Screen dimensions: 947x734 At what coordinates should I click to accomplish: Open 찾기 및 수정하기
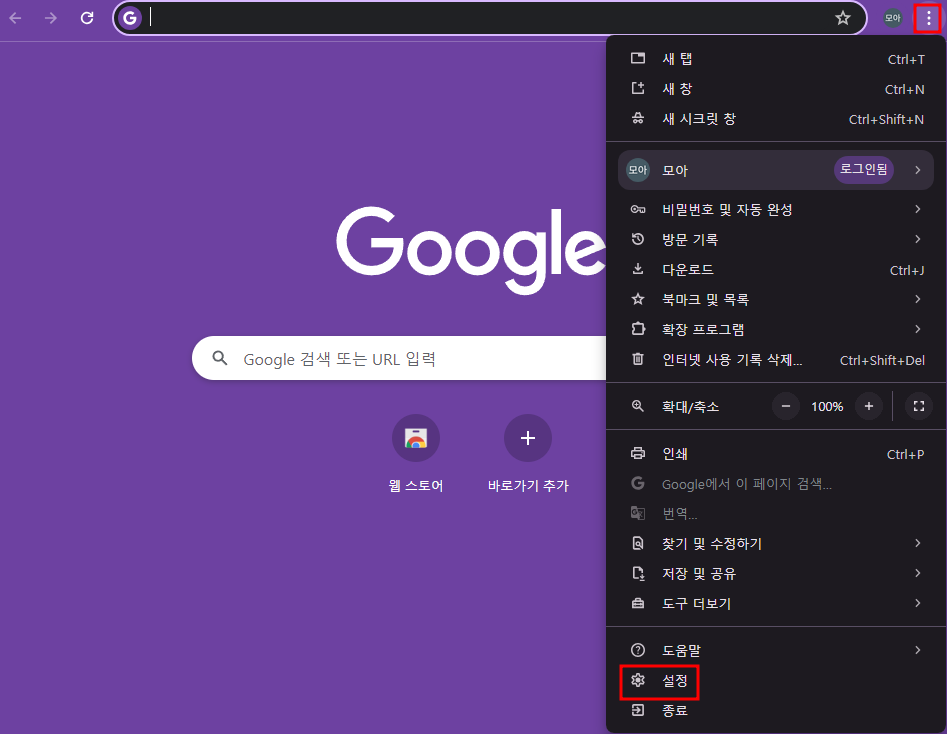pyautogui.click(x=776, y=544)
